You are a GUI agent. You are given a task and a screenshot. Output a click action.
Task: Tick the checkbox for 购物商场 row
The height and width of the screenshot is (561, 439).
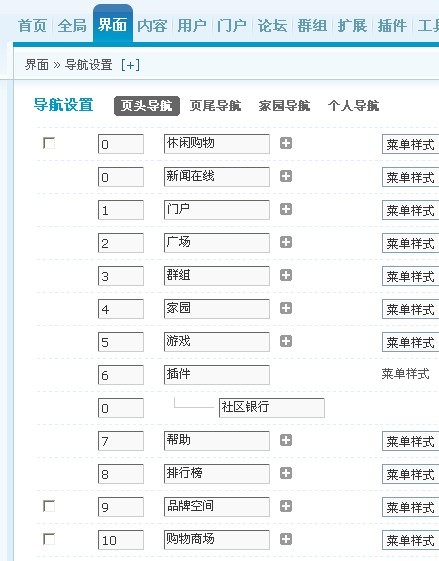coord(49,539)
